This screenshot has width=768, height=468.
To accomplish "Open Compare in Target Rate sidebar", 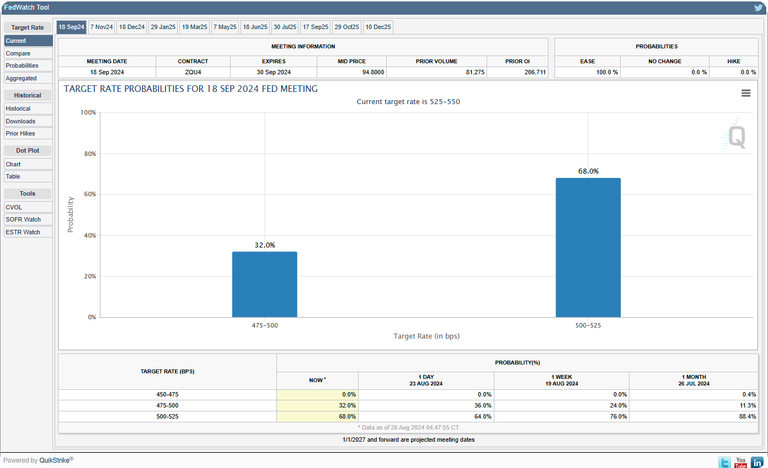I will point(18,53).
